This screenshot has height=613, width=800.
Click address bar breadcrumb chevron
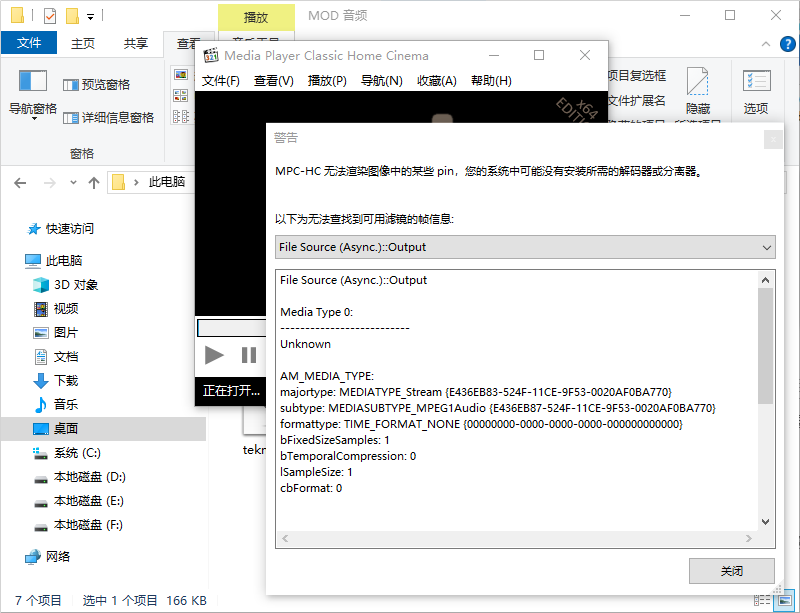coord(136,182)
